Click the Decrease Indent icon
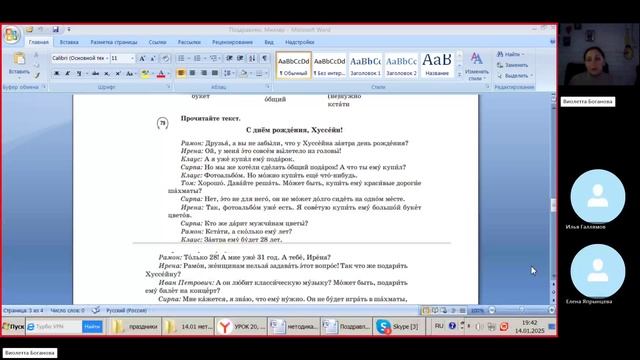Screen dimensions: 640x360 pyautogui.click(x=229, y=58)
